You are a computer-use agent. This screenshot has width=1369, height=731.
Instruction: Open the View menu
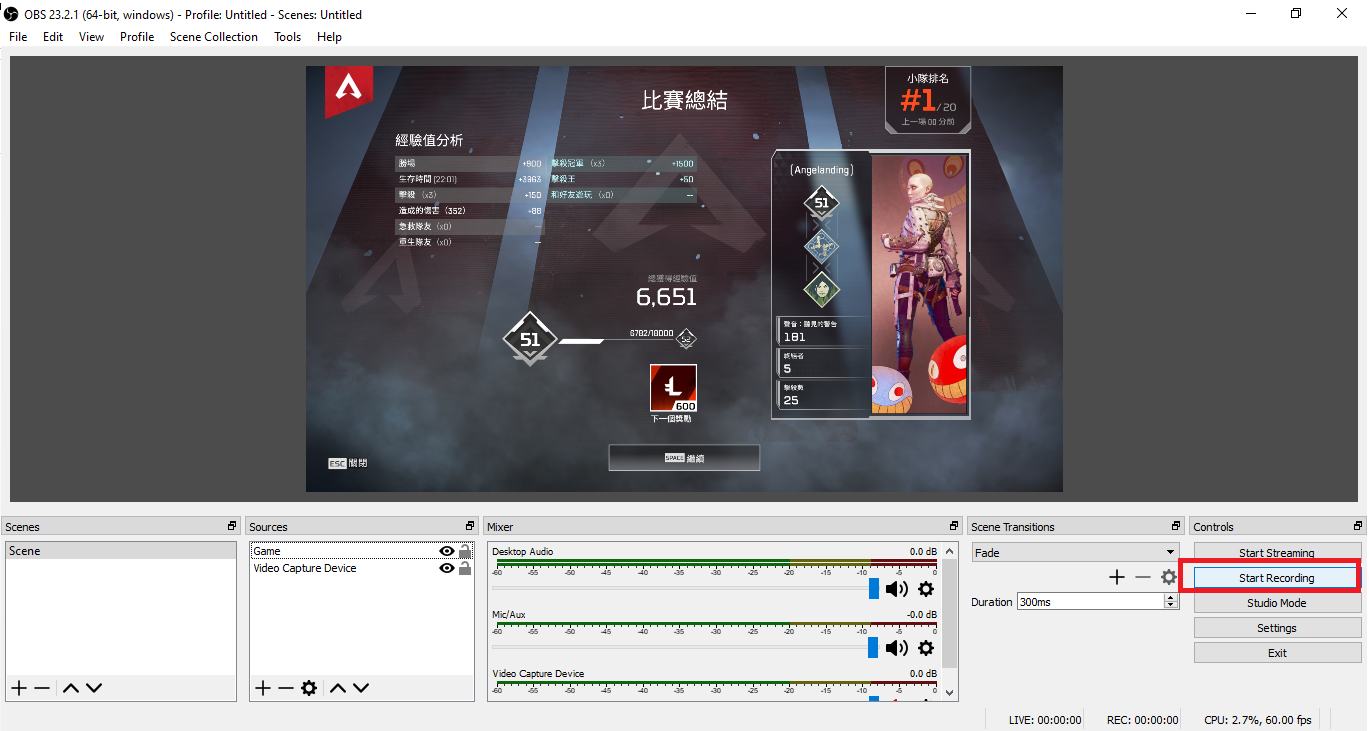point(91,37)
